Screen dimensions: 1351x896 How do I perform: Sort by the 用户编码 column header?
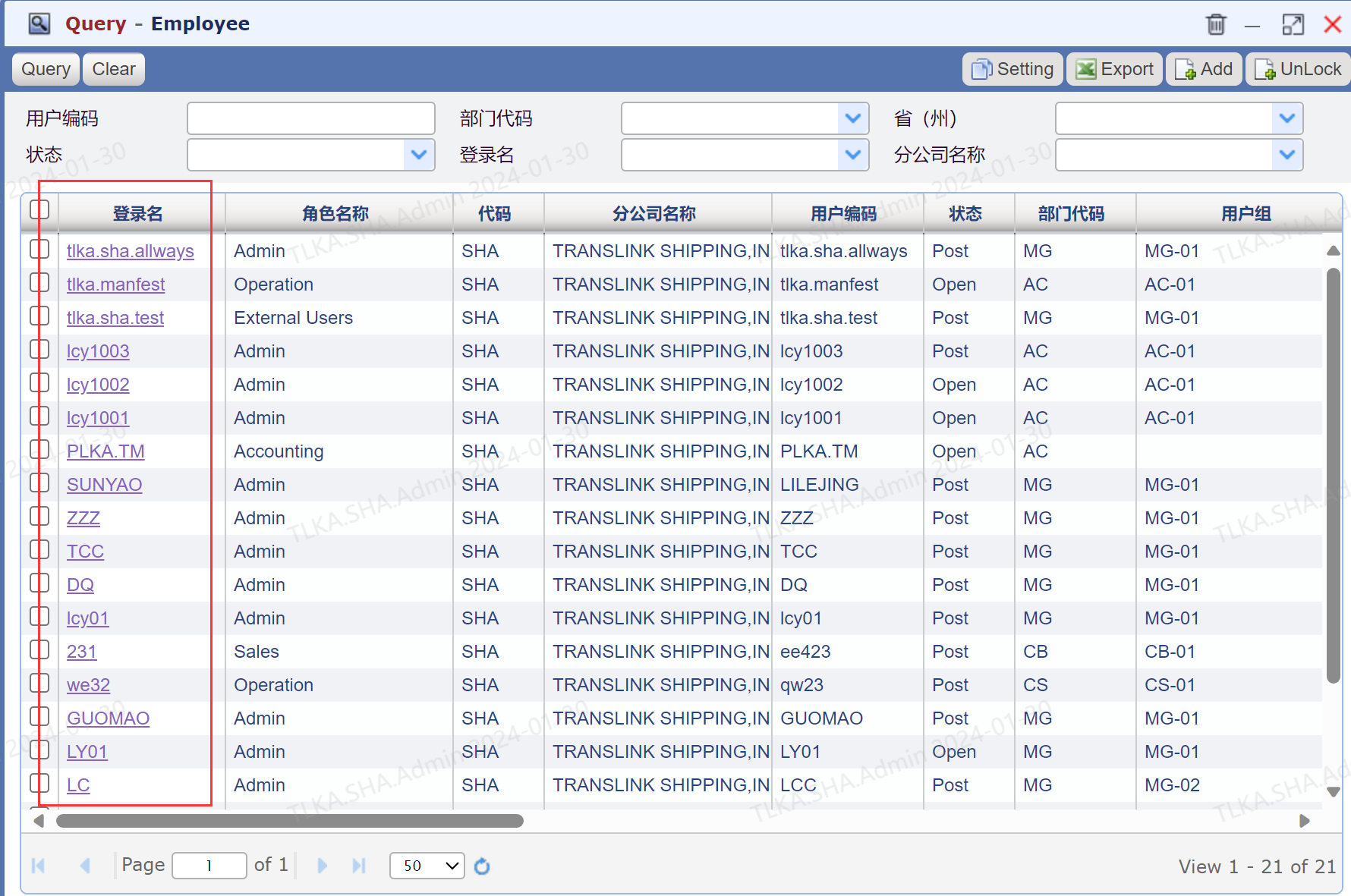(x=844, y=214)
